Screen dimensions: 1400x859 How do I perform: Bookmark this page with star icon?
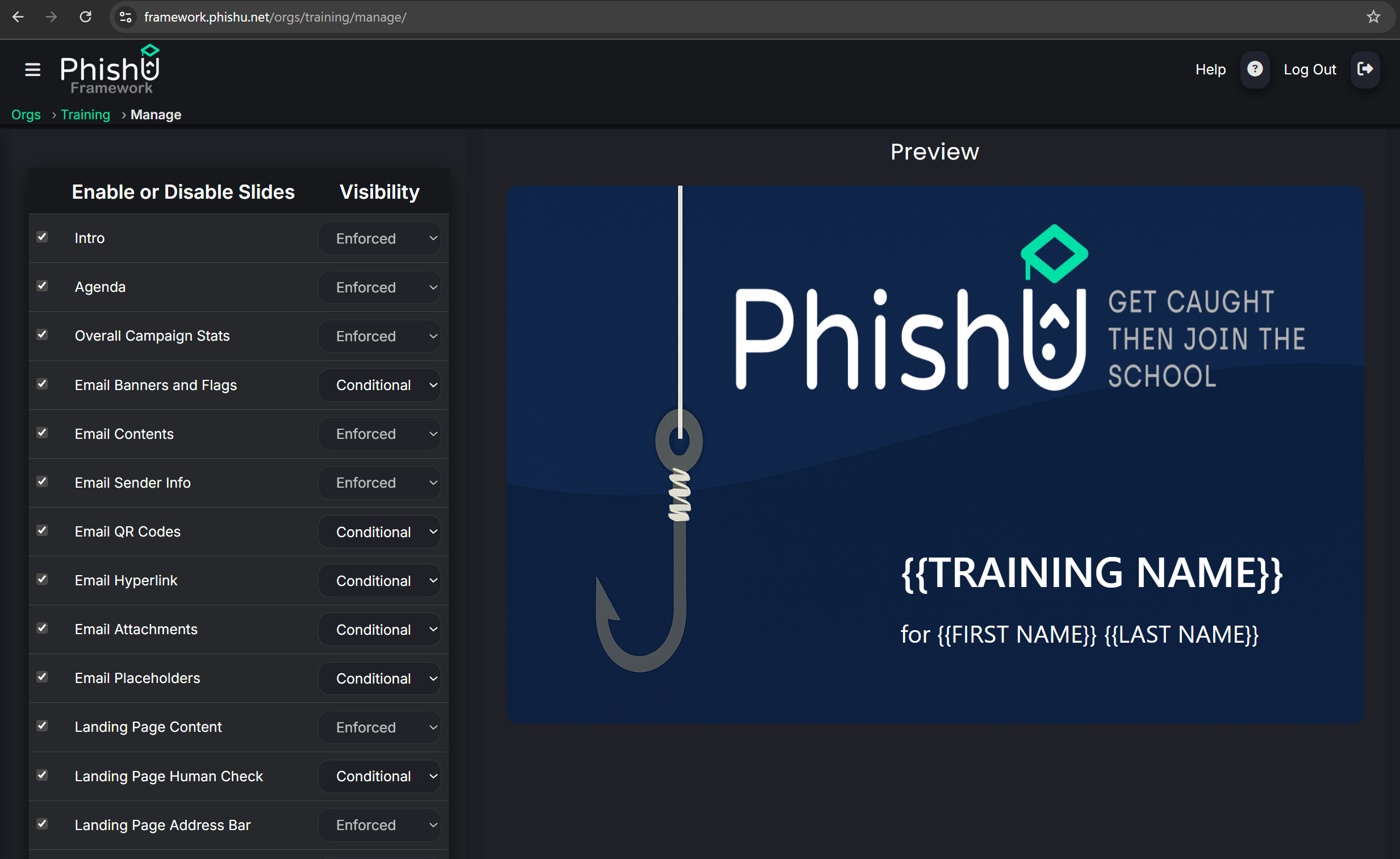pos(1373,17)
